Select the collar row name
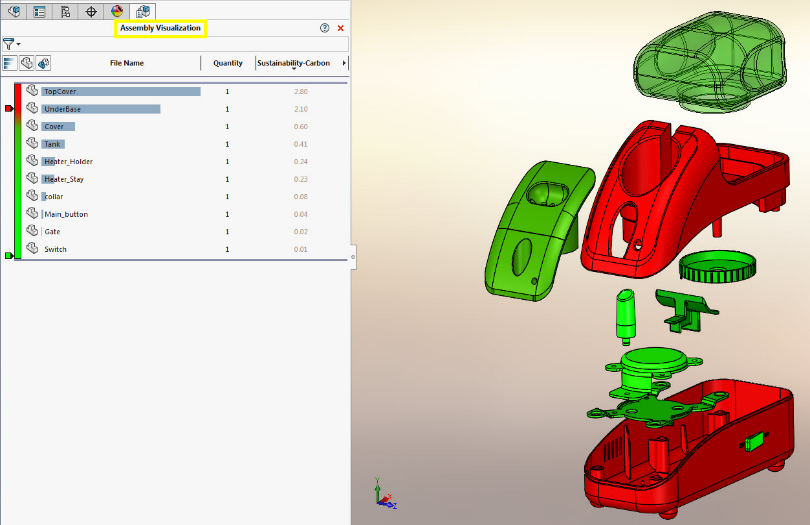The width and height of the screenshot is (810, 525). [54, 197]
